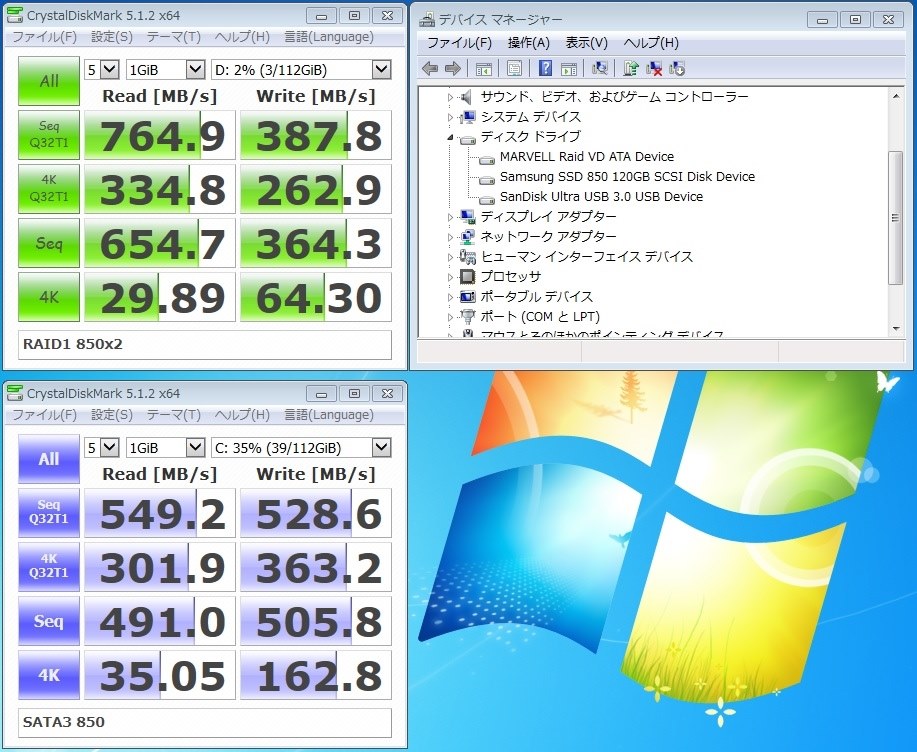Click the green CrystalDiskMark window title icon
This screenshot has width=917, height=752.
coord(15,15)
